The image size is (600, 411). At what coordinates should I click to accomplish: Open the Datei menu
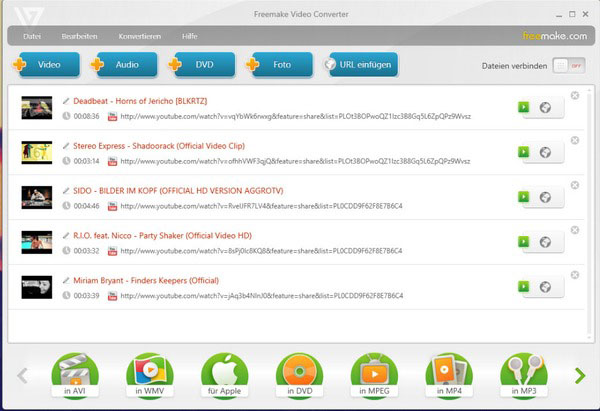32,36
